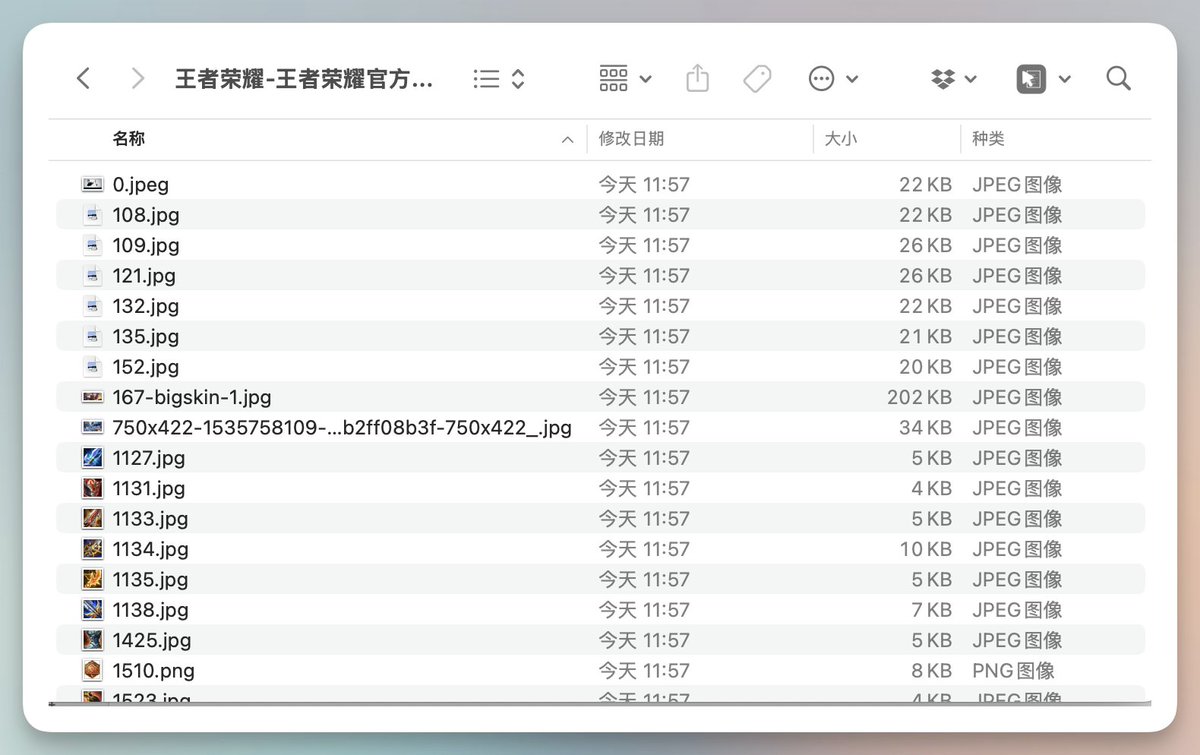Open the grouping options dropdown
This screenshot has height=755, width=1200.
[625, 79]
